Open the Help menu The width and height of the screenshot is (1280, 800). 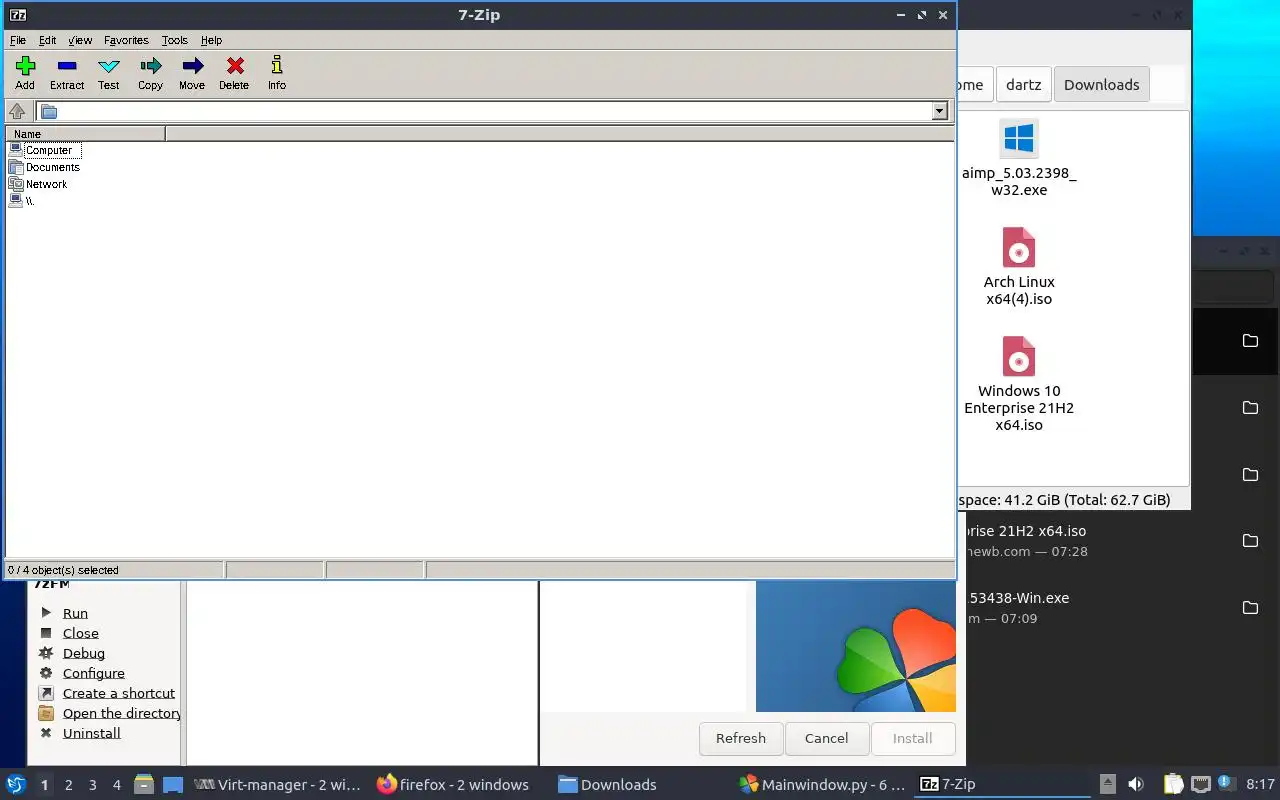point(211,40)
